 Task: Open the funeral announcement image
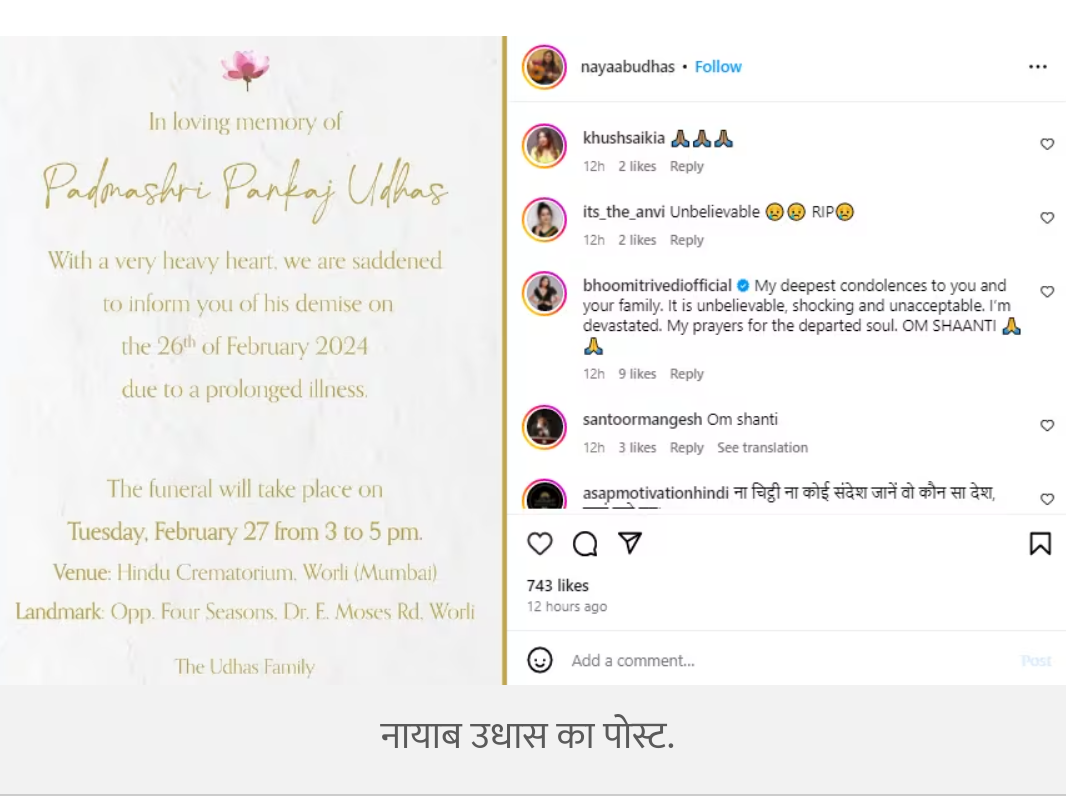click(x=251, y=360)
